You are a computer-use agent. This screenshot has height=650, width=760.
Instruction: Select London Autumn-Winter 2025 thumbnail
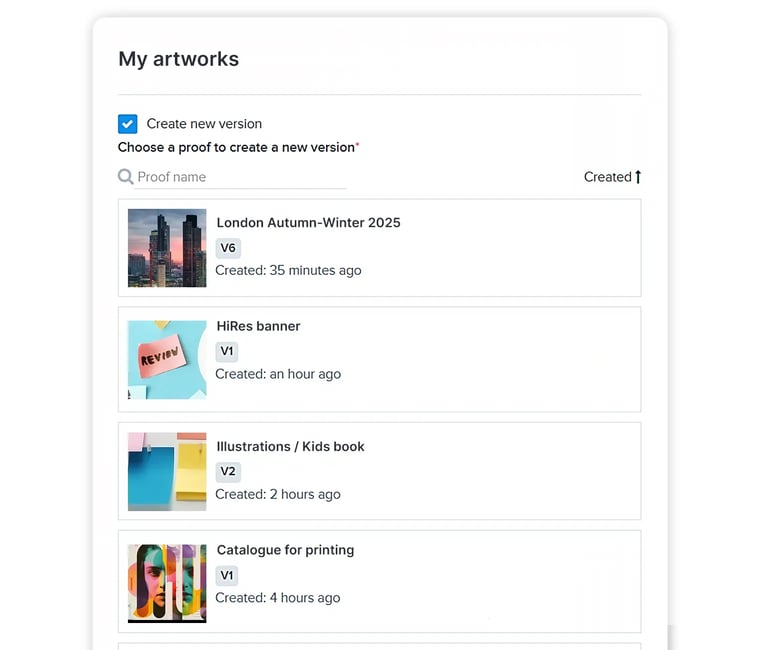coord(167,248)
